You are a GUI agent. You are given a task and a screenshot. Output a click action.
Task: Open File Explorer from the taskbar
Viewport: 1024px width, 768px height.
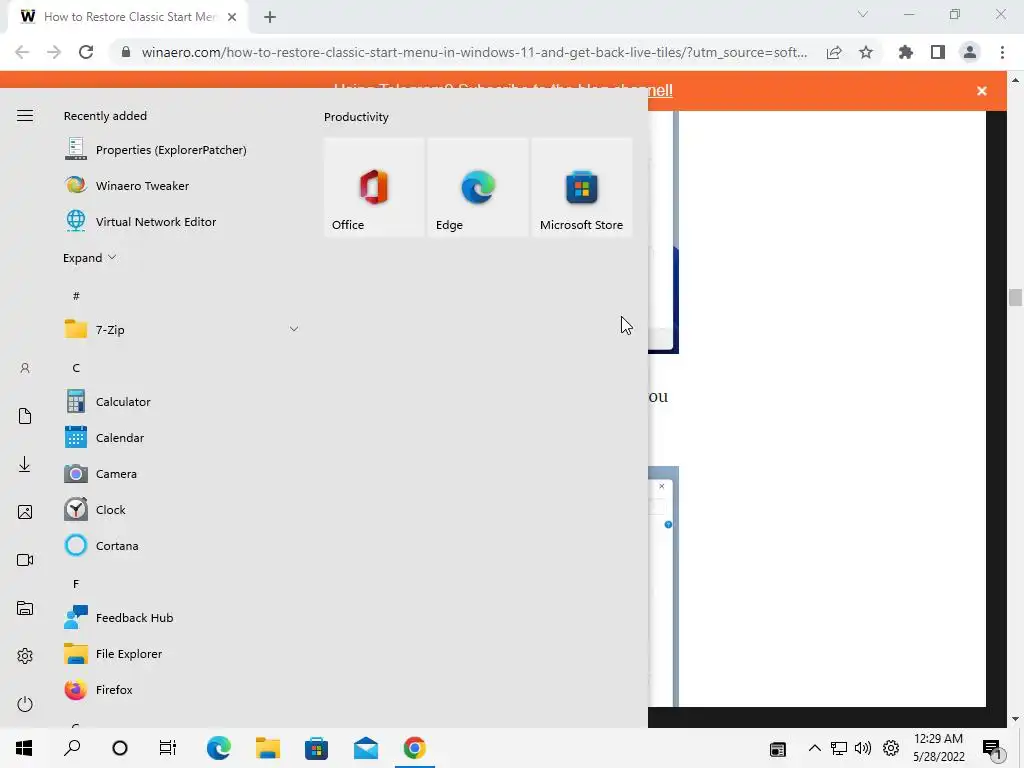click(x=268, y=748)
